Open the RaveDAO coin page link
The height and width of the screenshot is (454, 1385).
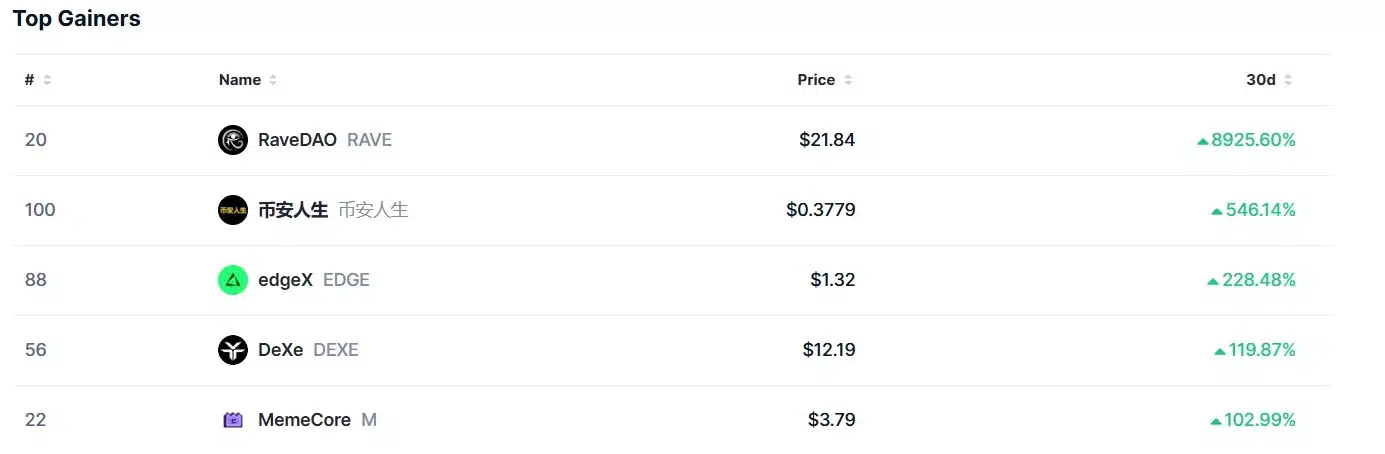tap(297, 140)
